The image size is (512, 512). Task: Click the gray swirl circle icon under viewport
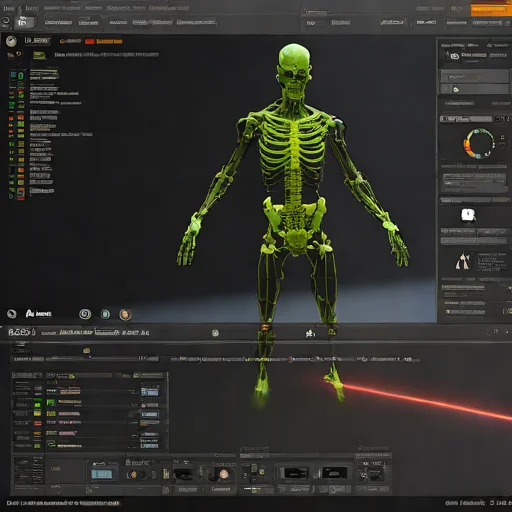(85, 314)
